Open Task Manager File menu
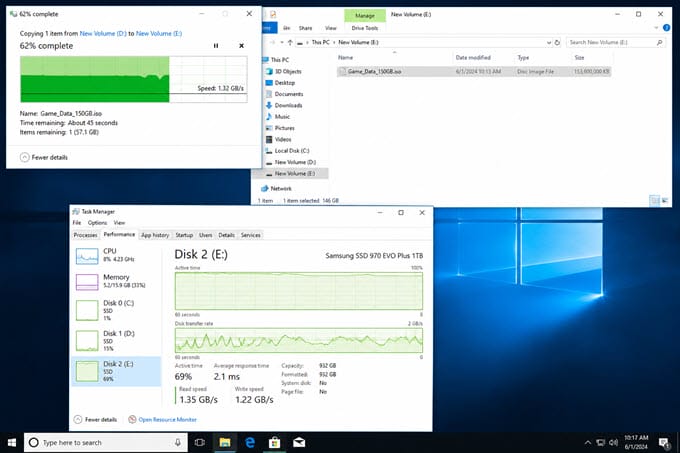Image resolution: width=680 pixels, height=453 pixels. [x=77, y=223]
